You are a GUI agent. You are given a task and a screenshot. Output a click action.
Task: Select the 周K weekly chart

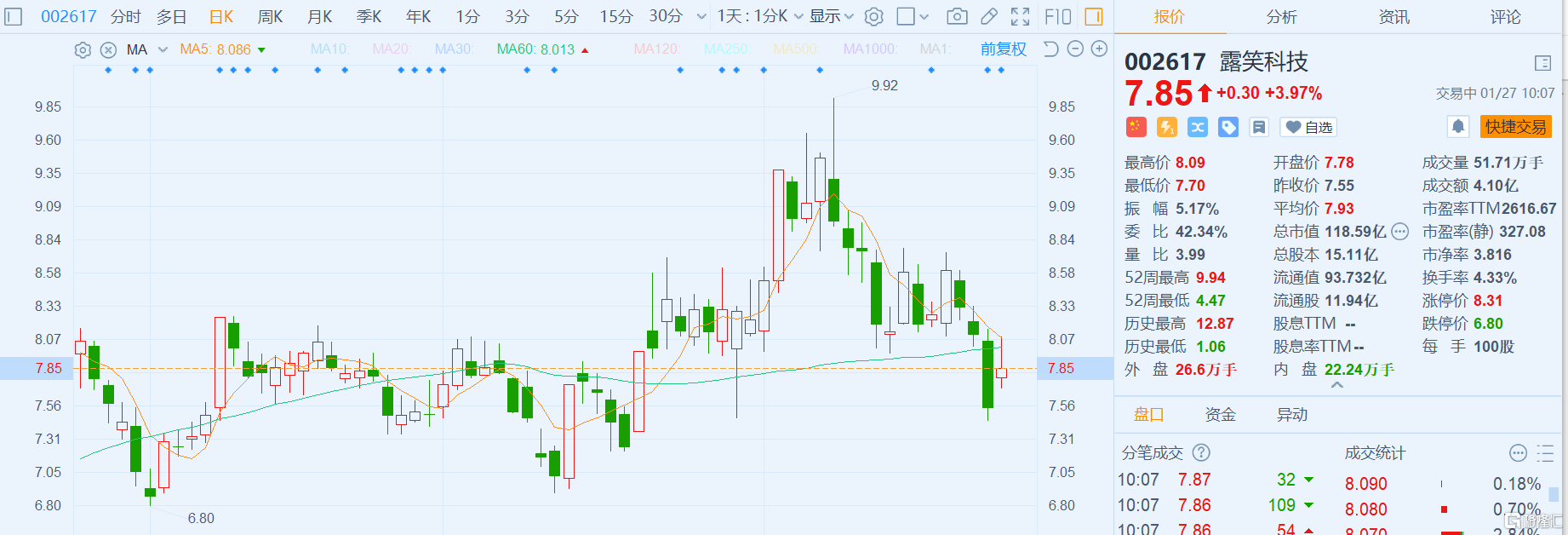pyautogui.click(x=270, y=16)
